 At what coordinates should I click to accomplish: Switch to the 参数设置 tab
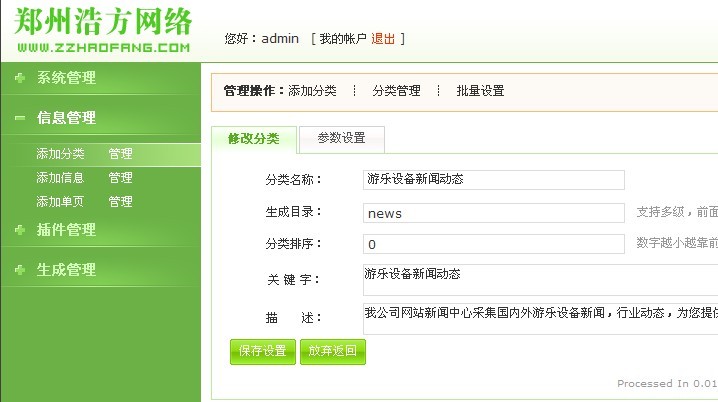pyautogui.click(x=341, y=139)
